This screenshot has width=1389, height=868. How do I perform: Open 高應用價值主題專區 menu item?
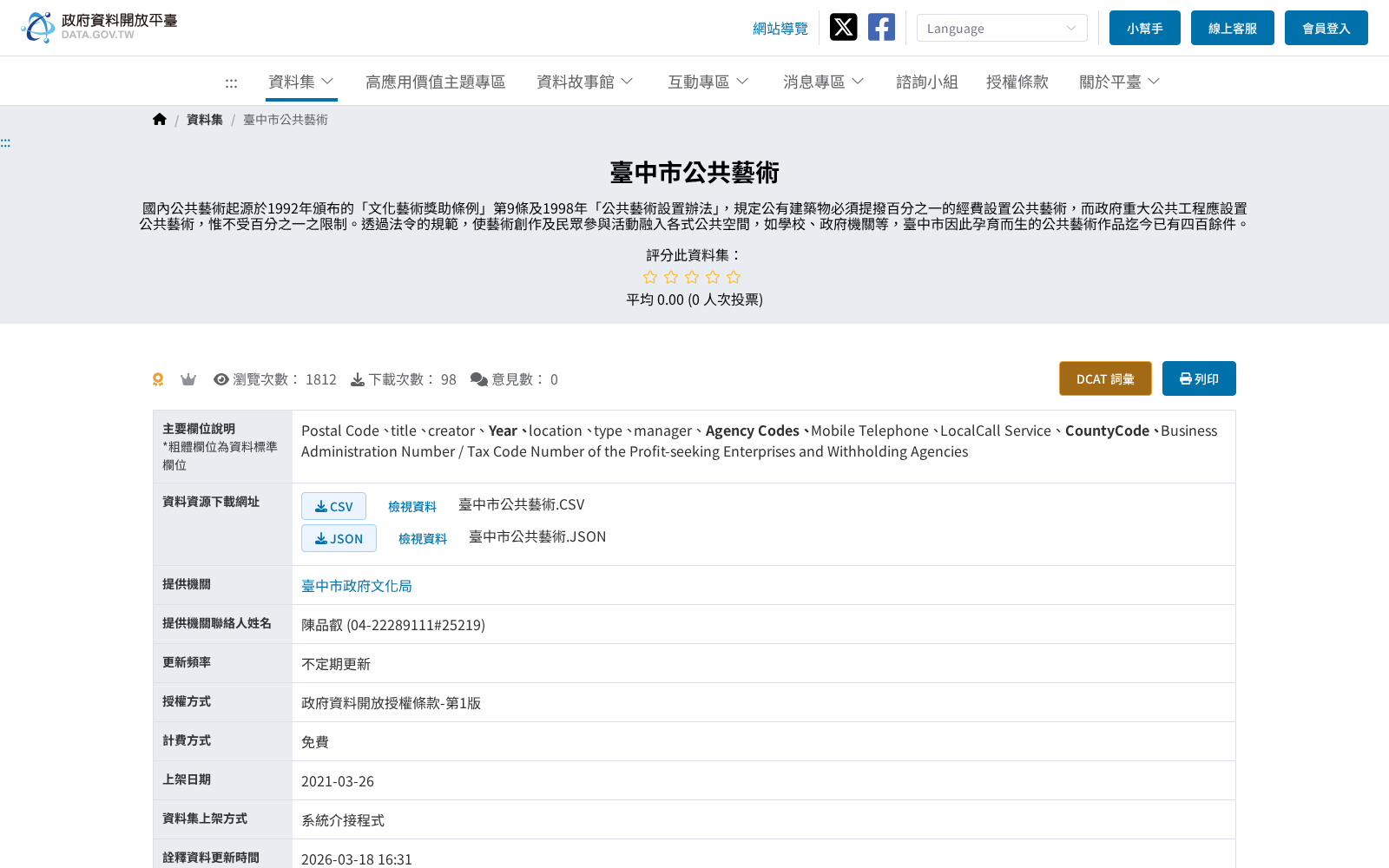click(x=435, y=82)
